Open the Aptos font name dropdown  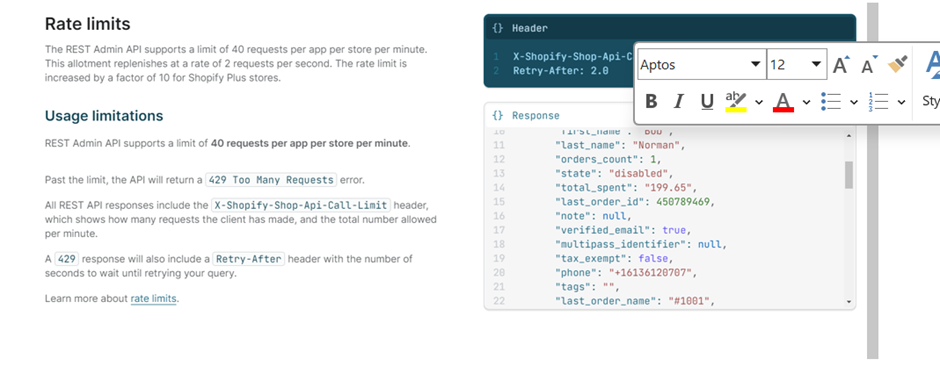click(755, 64)
